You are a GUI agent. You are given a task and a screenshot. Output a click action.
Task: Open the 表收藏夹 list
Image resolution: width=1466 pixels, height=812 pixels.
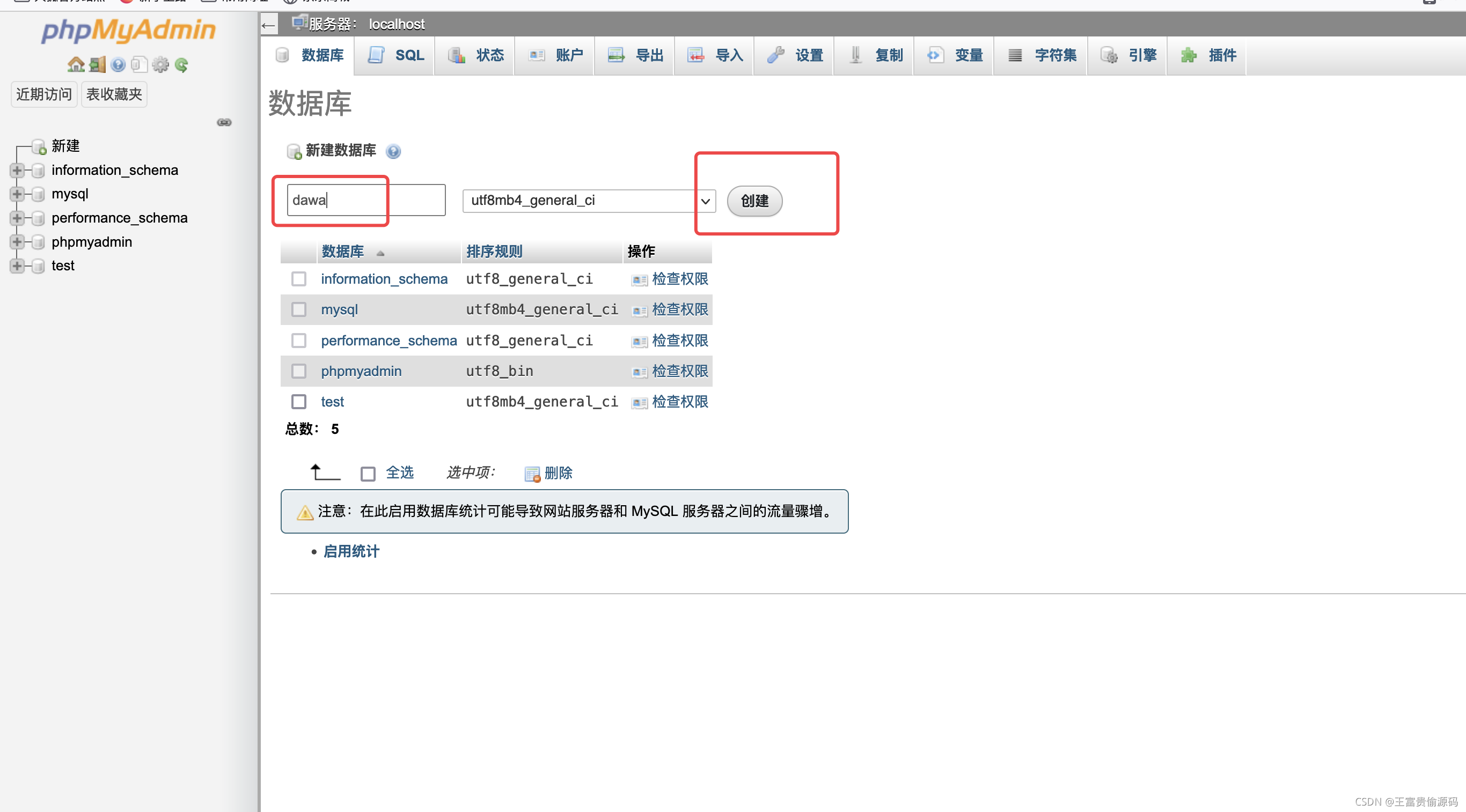(114, 94)
